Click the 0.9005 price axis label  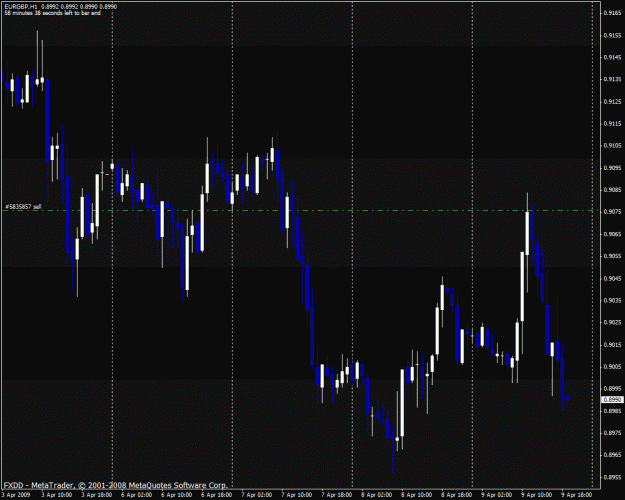click(612, 366)
